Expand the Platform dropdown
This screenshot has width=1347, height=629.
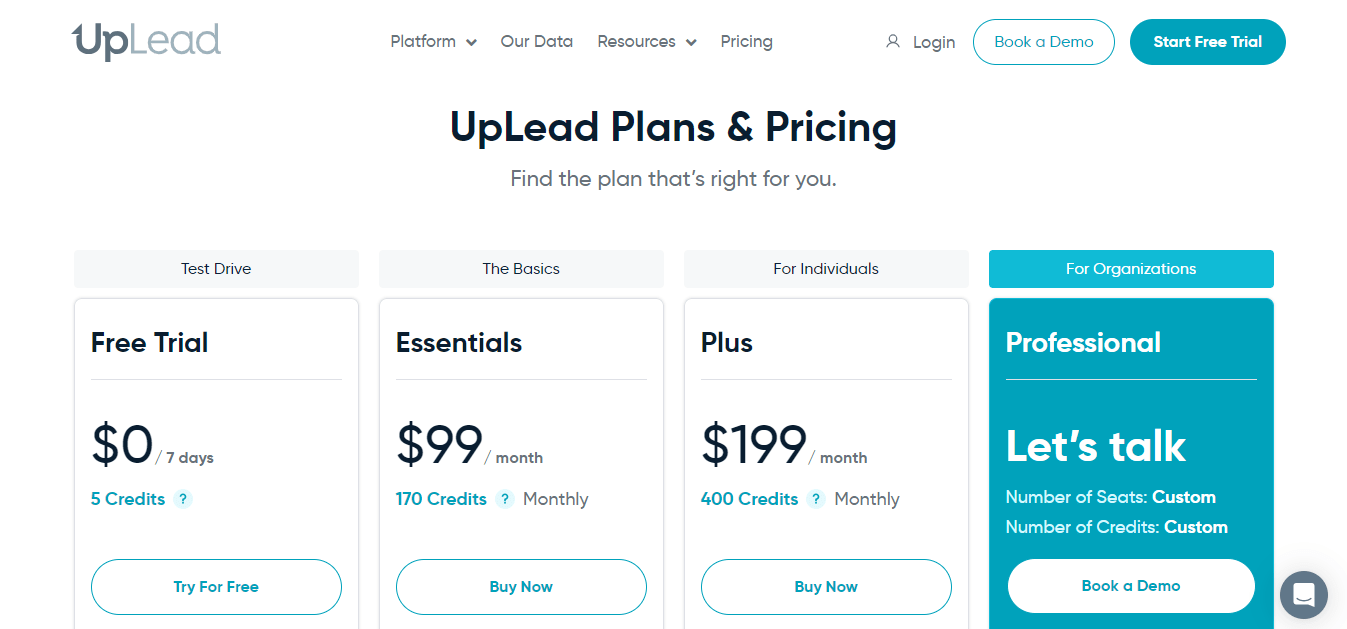(433, 41)
